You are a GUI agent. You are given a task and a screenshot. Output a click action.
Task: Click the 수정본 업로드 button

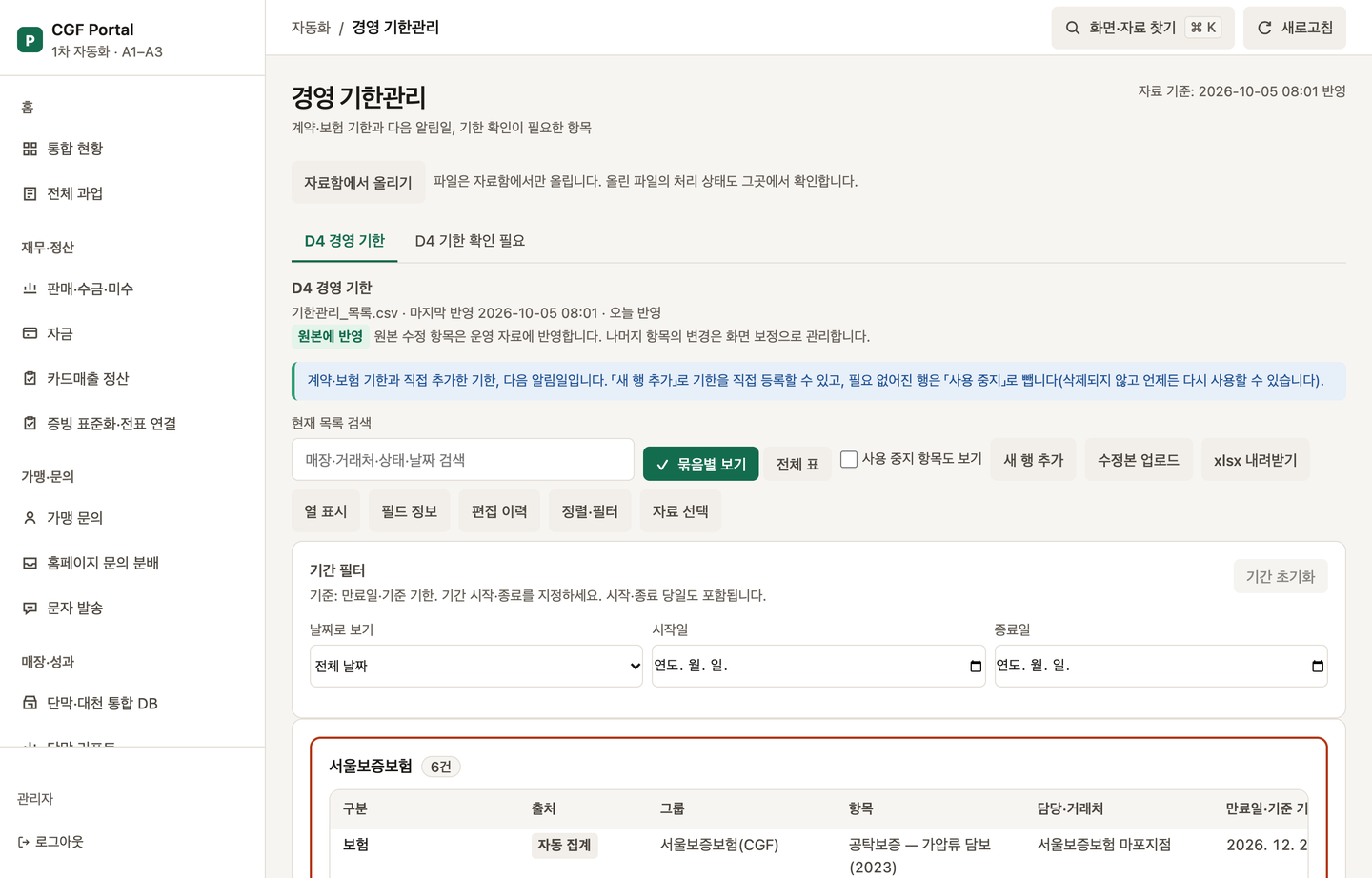click(1139, 460)
